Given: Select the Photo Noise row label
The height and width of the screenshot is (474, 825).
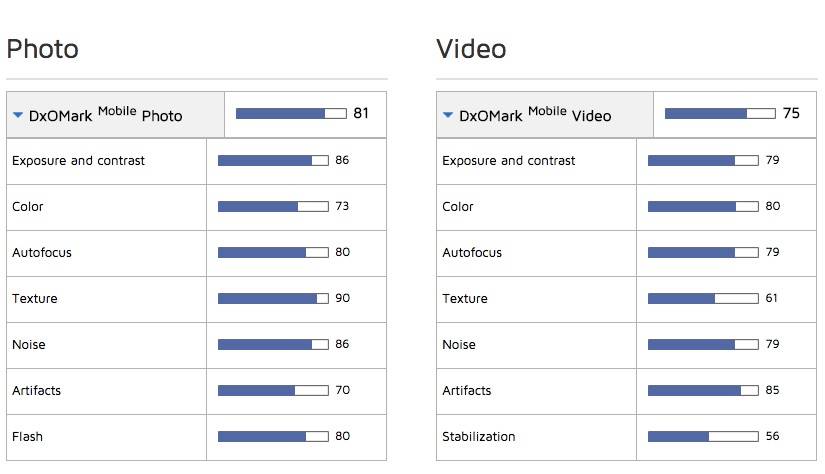Looking at the screenshot, I should click(x=29, y=345).
